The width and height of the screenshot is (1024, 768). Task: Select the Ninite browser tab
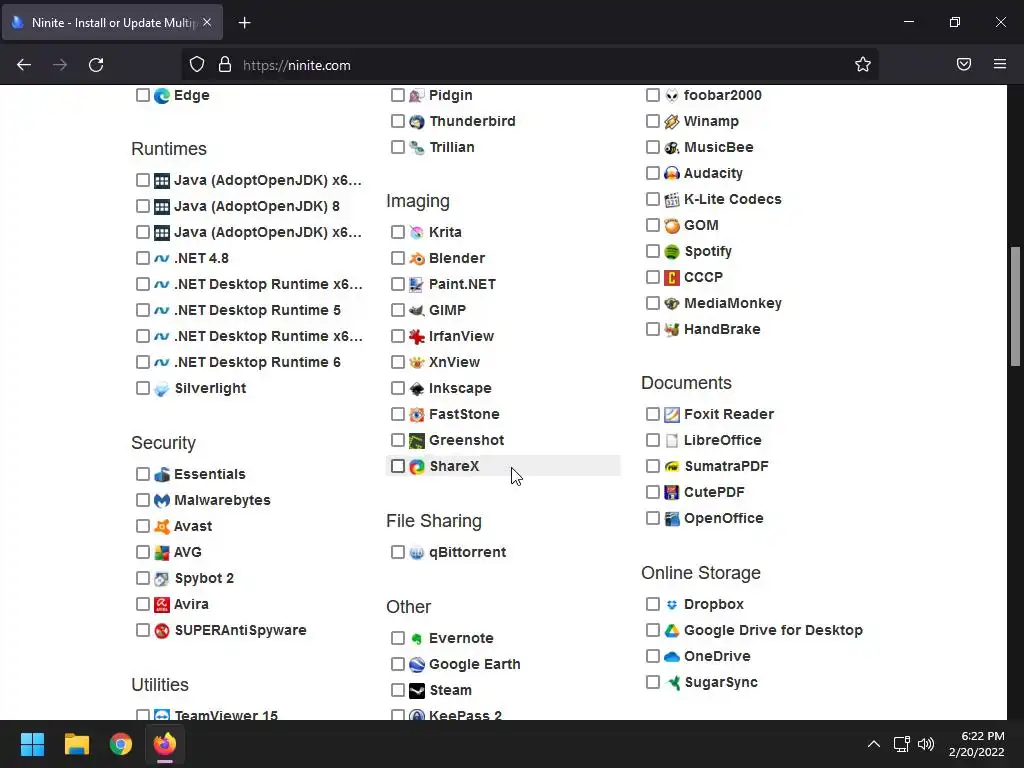[112, 22]
